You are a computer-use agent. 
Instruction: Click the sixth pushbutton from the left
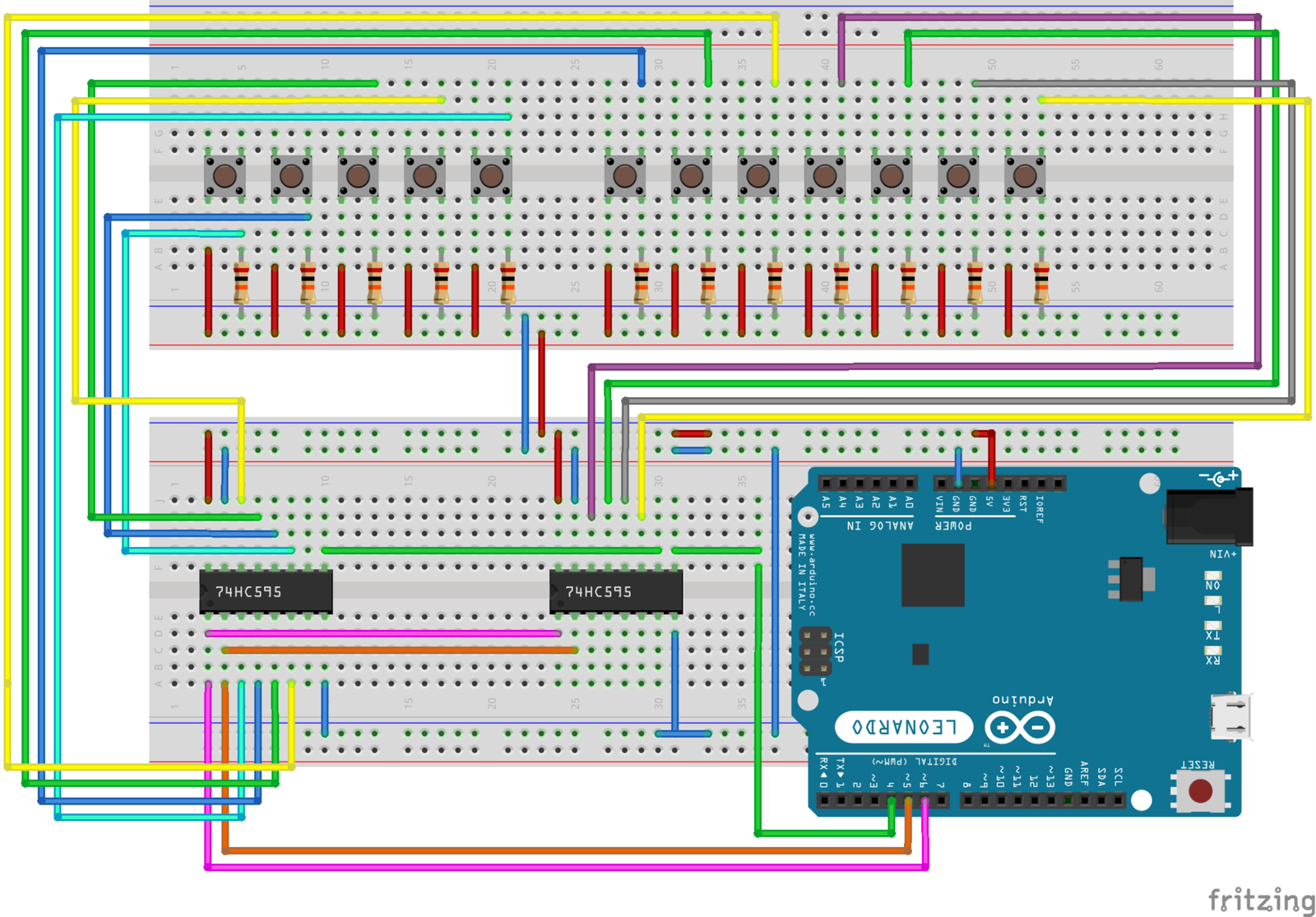tap(624, 175)
